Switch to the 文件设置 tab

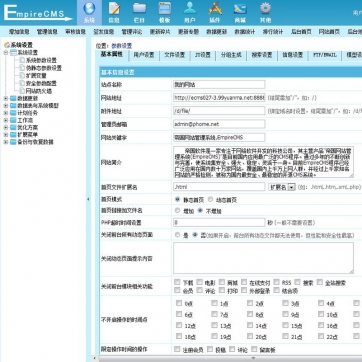pos(174,55)
